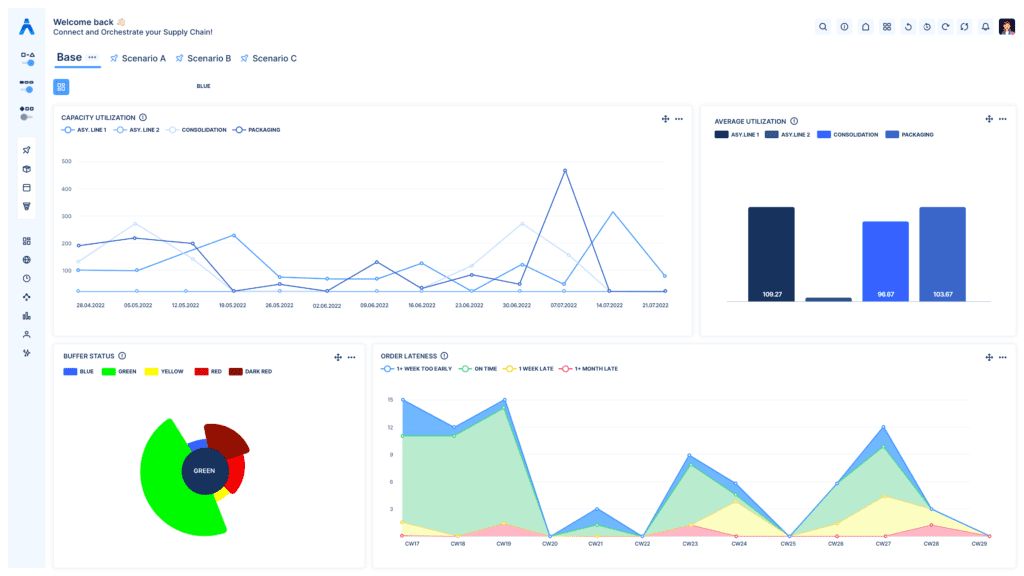Open the user icon in left sidebar
Image resolution: width=1024 pixels, height=576 pixels.
point(27,334)
